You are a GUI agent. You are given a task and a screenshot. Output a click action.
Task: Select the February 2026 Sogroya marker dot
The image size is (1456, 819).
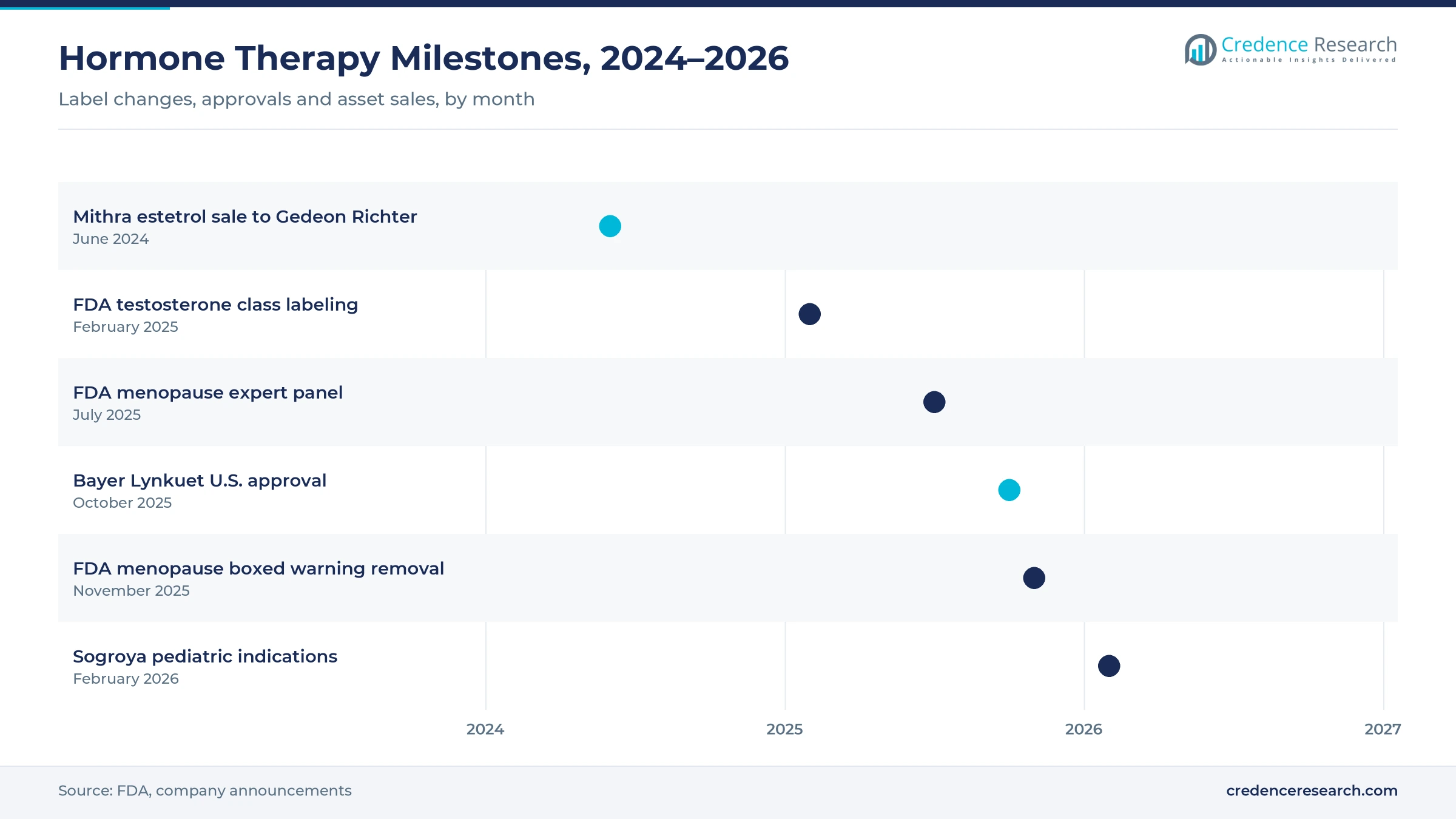coord(1109,666)
